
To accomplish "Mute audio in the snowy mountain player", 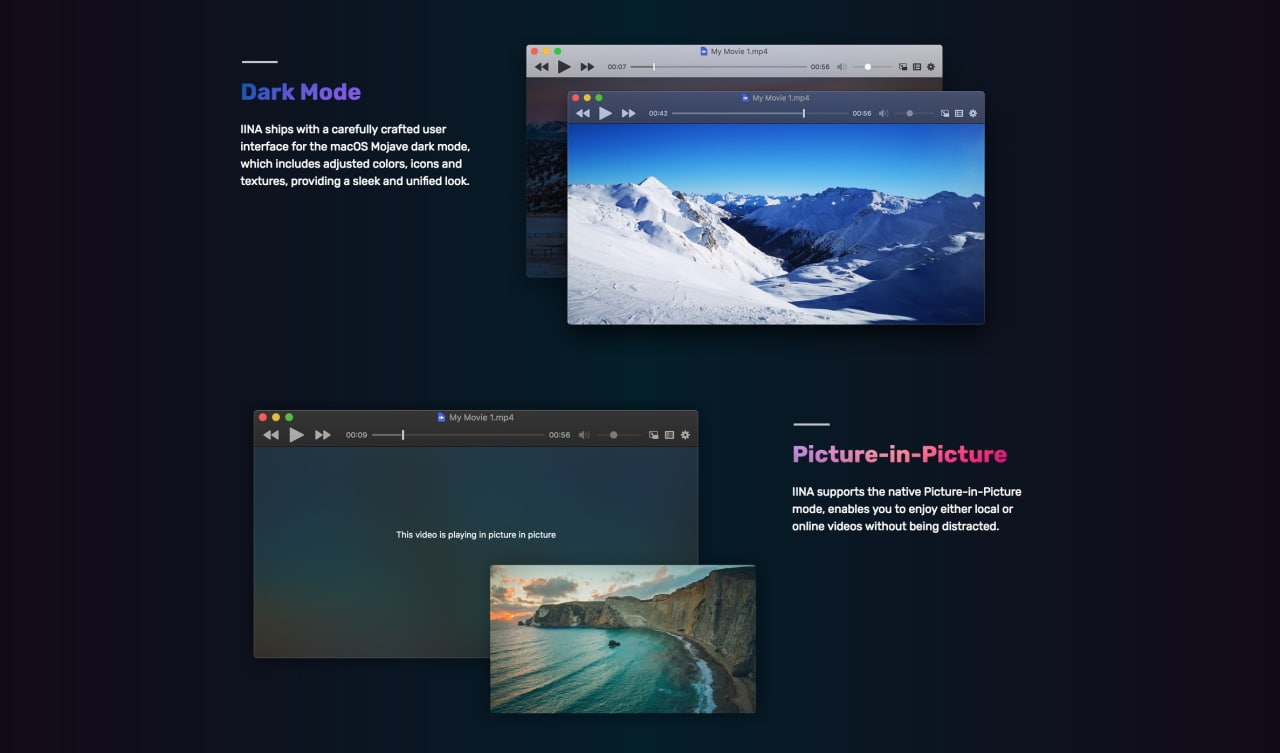I will [x=883, y=114].
